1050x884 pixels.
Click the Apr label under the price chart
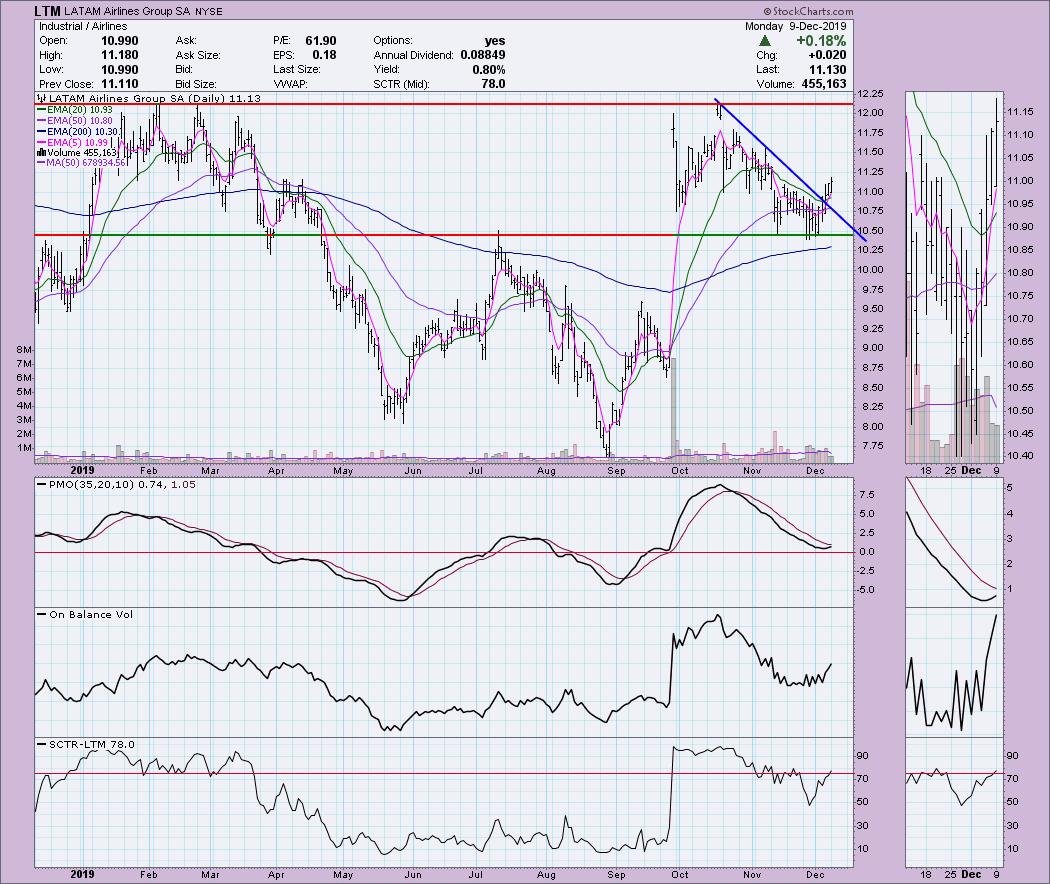(x=276, y=470)
